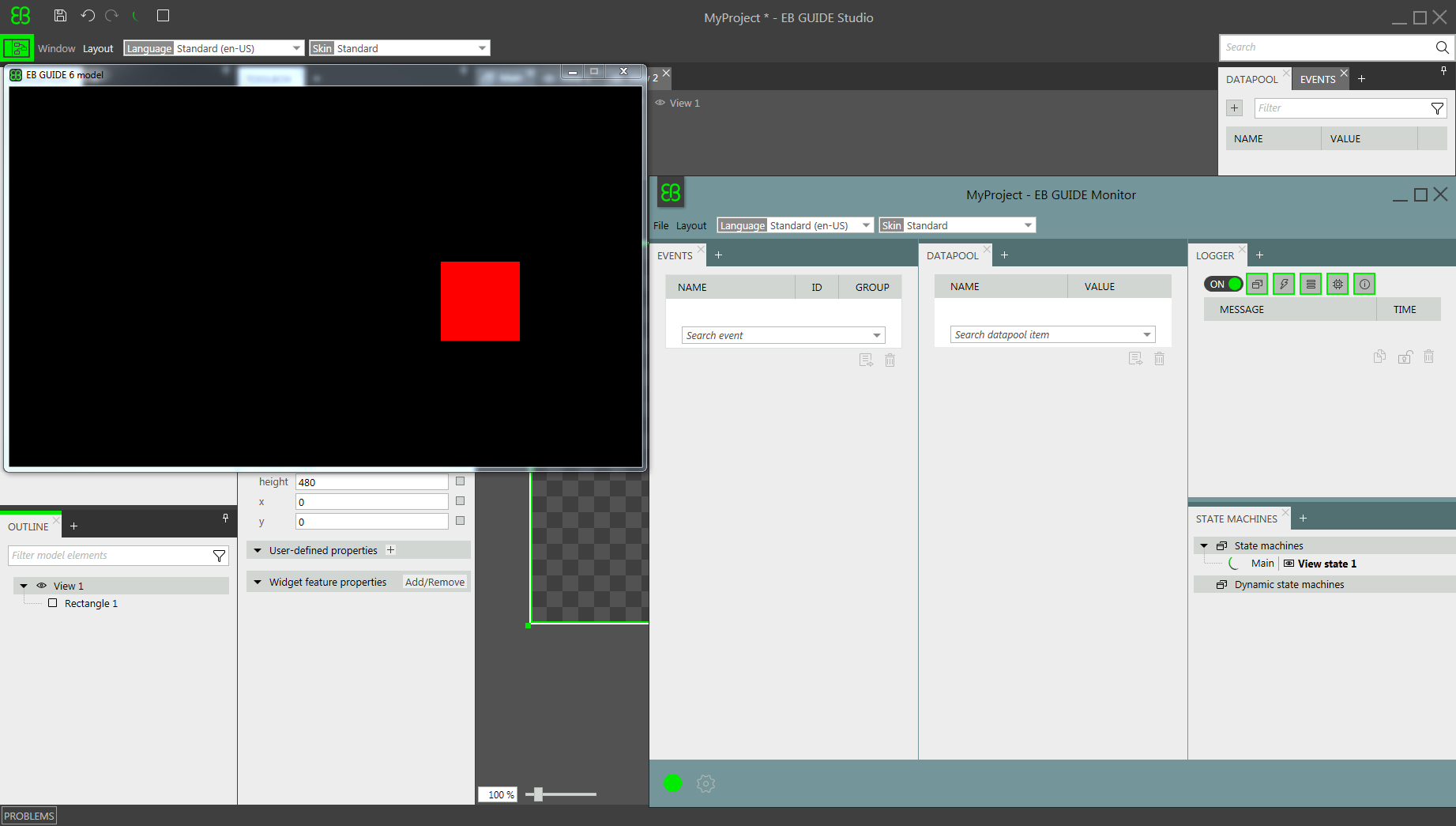The width and height of the screenshot is (1456, 826).
Task: Switch to DATAPOOL tab in Studio
Action: (1251, 79)
